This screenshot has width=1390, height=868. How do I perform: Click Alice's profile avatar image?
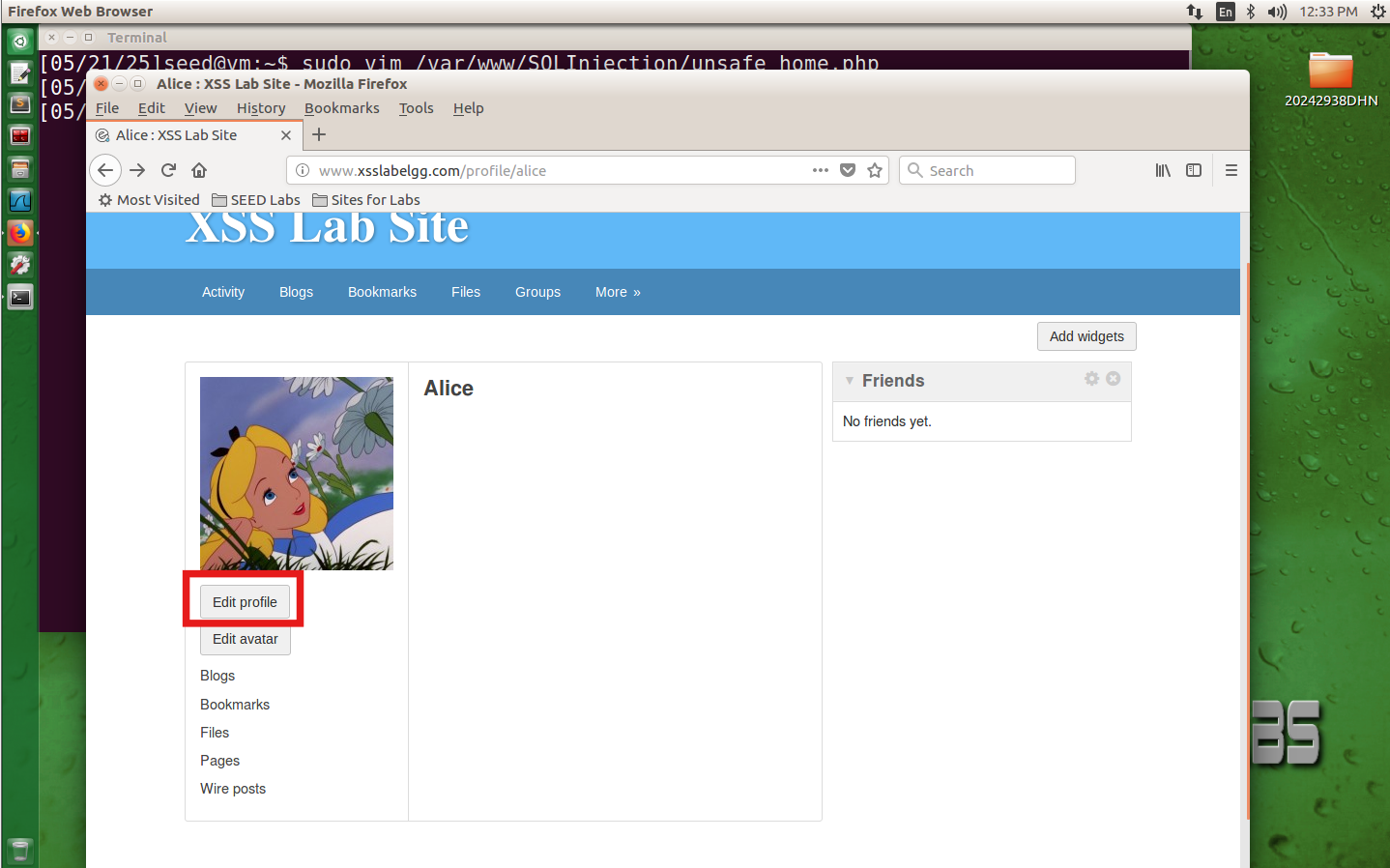point(297,474)
